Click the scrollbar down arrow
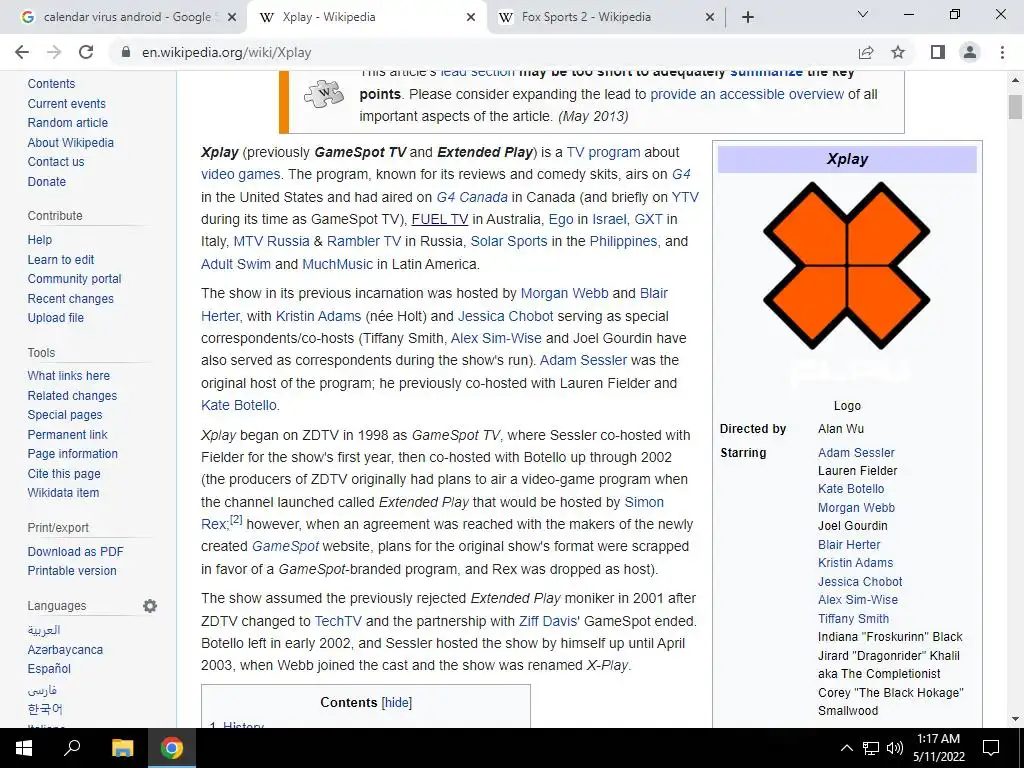 pyautogui.click(x=1015, y=719)
